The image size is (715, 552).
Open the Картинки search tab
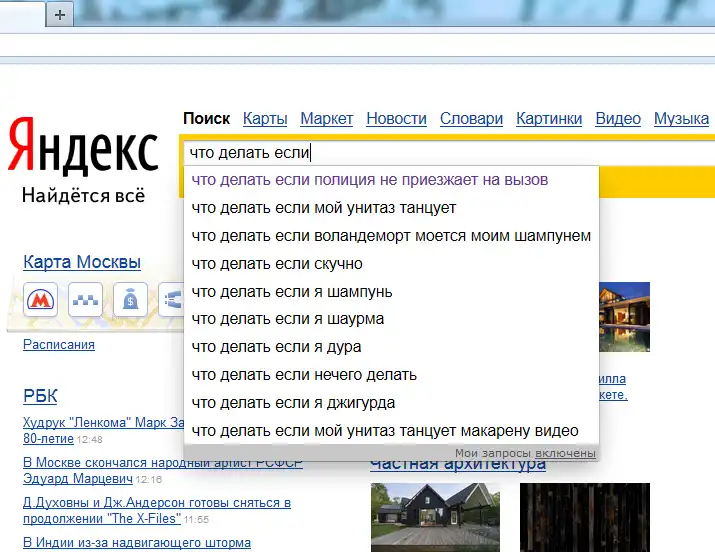pyautogui.click(x=549, y=118)
